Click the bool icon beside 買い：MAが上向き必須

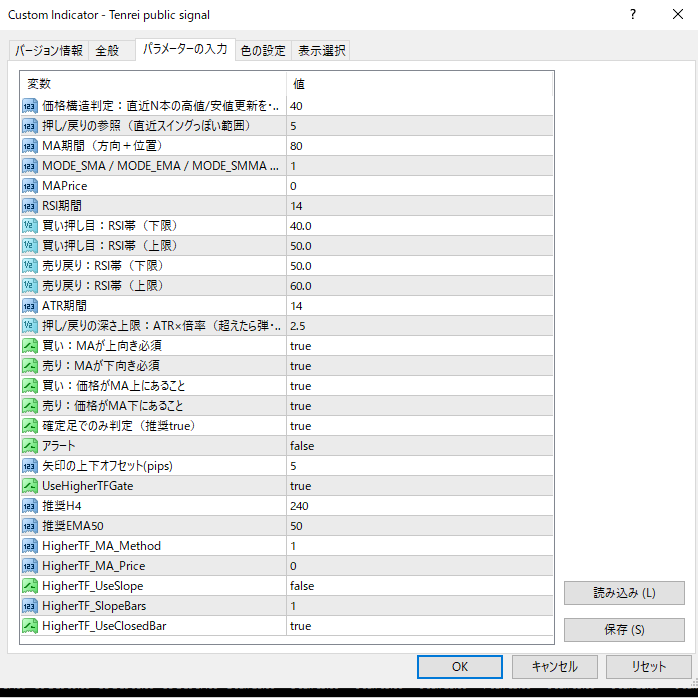pyautogui.click(x=30, y=346)
